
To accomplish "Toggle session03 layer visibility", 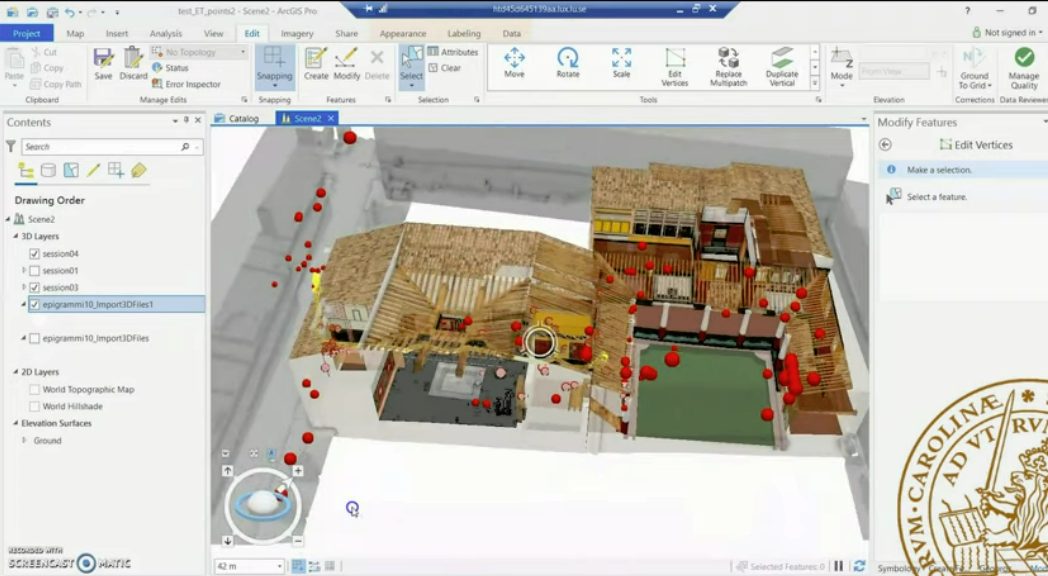I will [34, 287].
